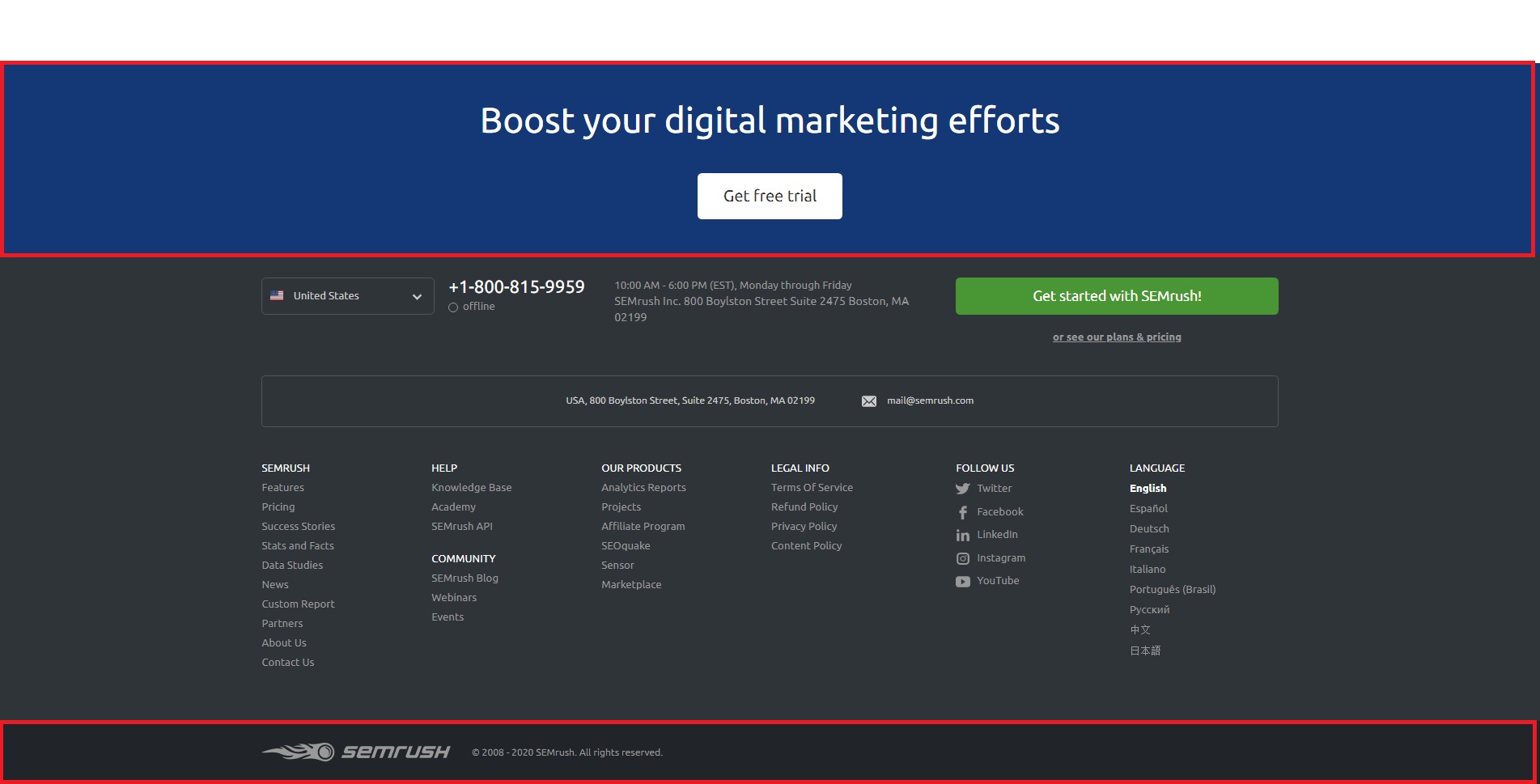Click the mail@semrush.com email link
The width and height of the screenshot is (1540, 784).
930,400
